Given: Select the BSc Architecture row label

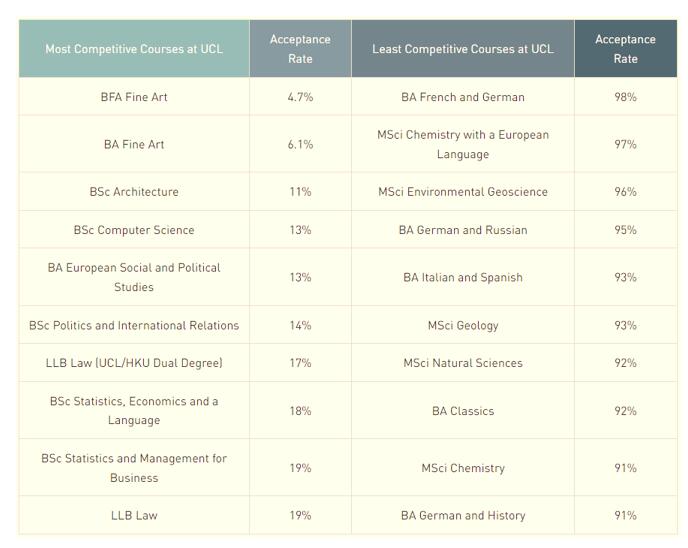Looking at the screenshot, I should pos(134,192).
